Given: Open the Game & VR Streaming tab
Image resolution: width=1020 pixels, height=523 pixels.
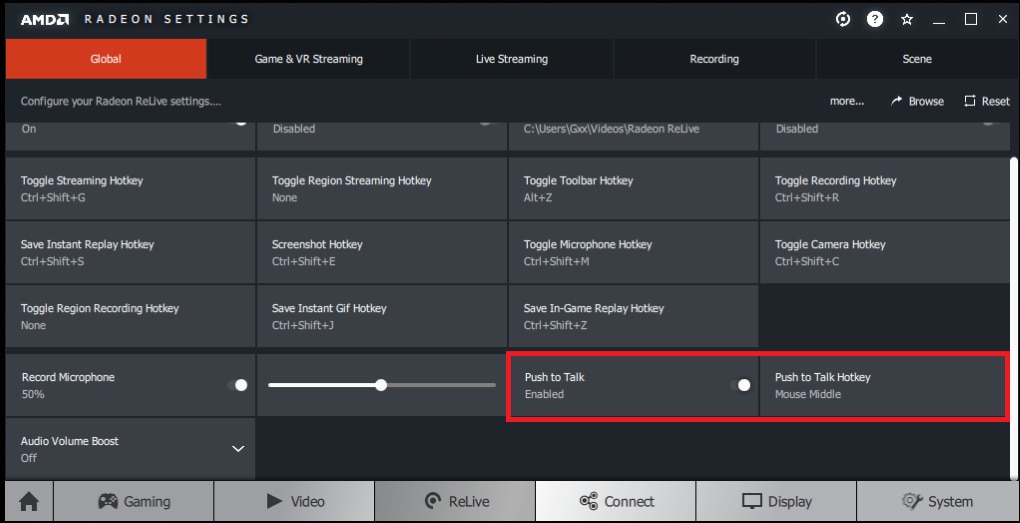Looking at the screenshot, I should click(308, 59).
